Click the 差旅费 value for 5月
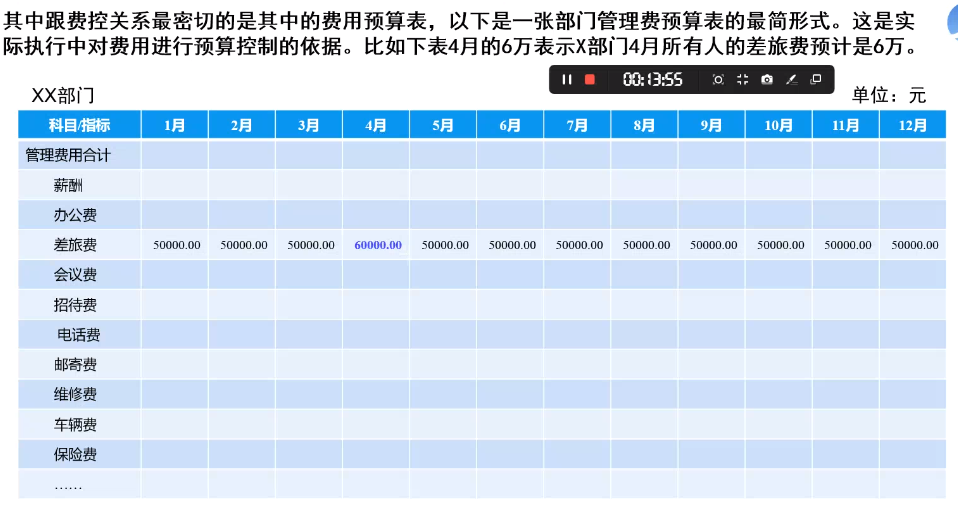Viewport: 958px width, 509px height. coord(445,245)
